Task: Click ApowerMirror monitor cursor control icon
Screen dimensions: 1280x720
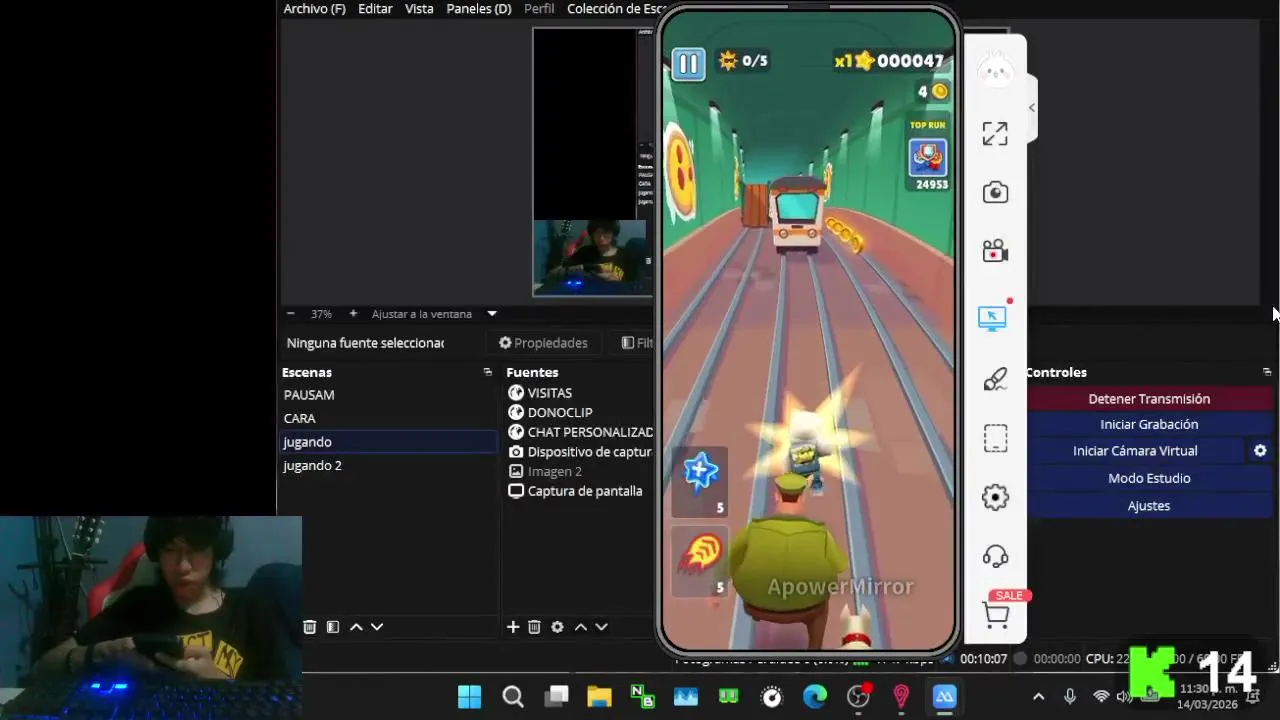Action: pos(992,319)
